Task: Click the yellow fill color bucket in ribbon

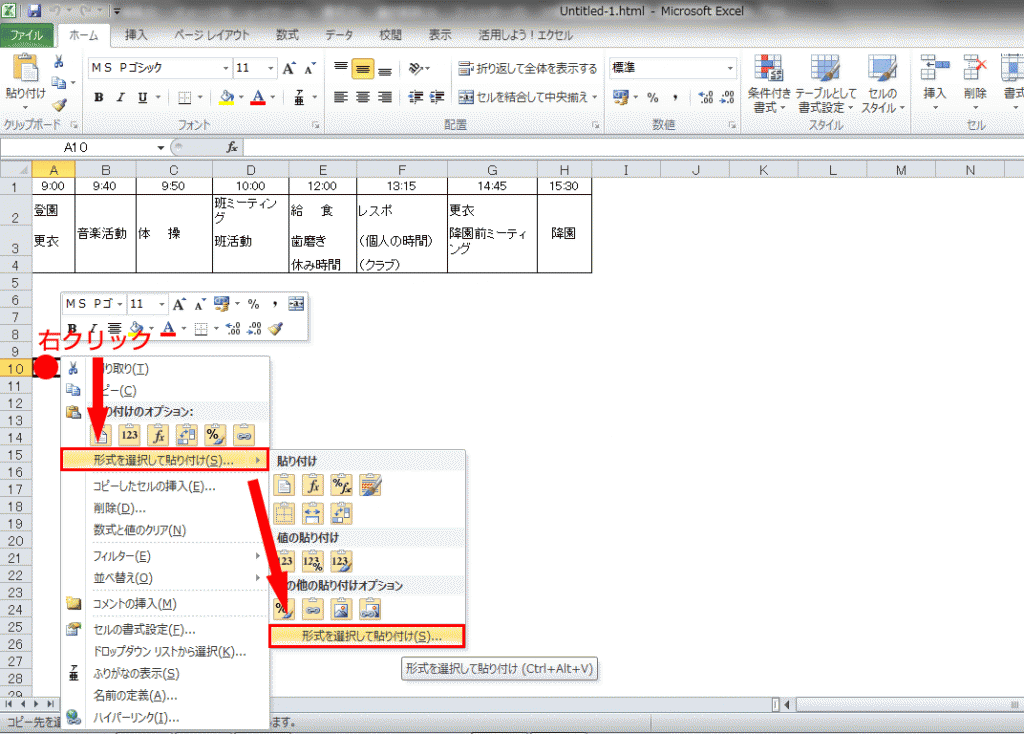Action: tap(226, 98)
